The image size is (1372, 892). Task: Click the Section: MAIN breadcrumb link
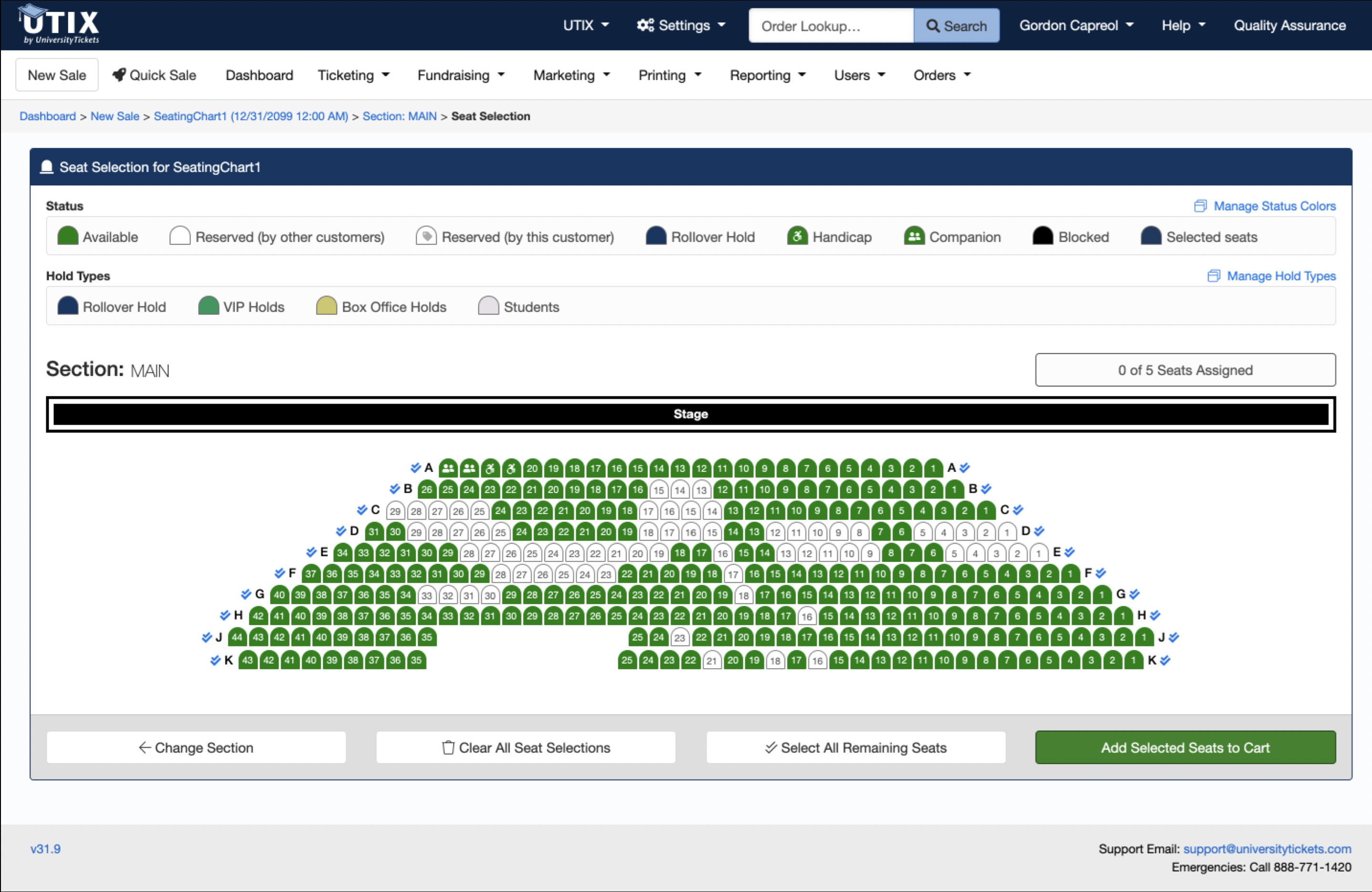tap(399, 116)
